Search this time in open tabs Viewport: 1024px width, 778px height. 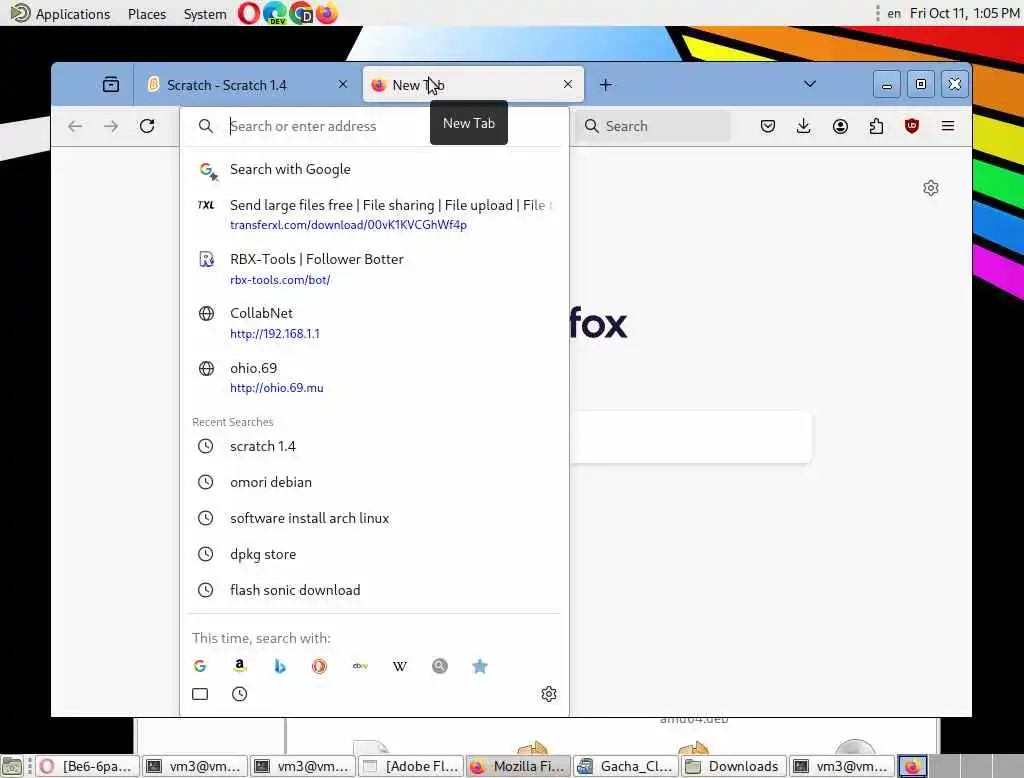point(200,694)
